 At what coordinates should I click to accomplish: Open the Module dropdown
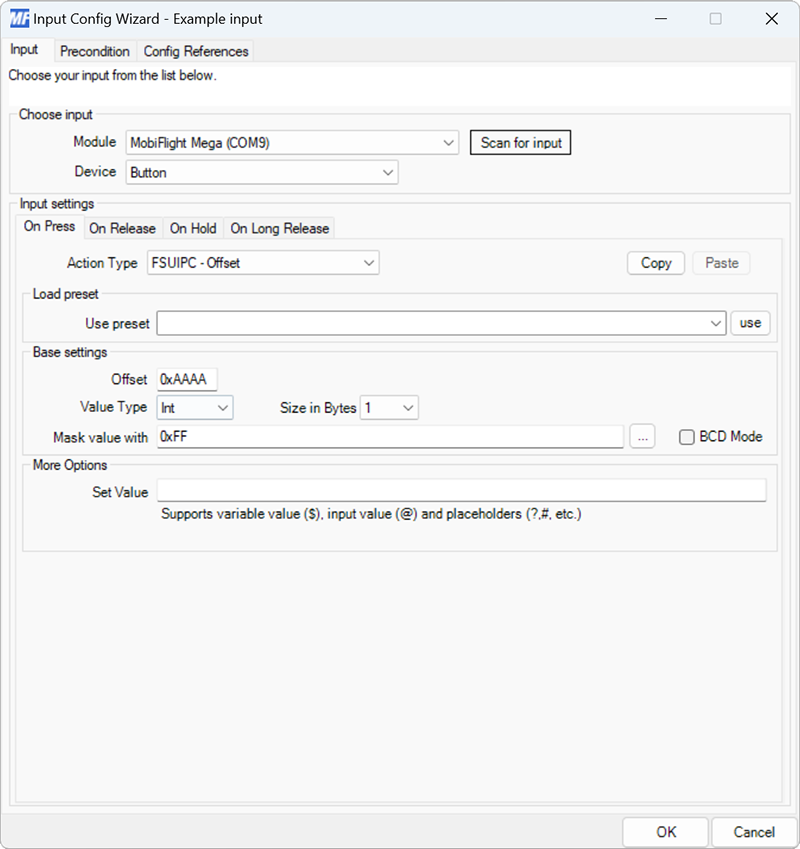(449, 142)
